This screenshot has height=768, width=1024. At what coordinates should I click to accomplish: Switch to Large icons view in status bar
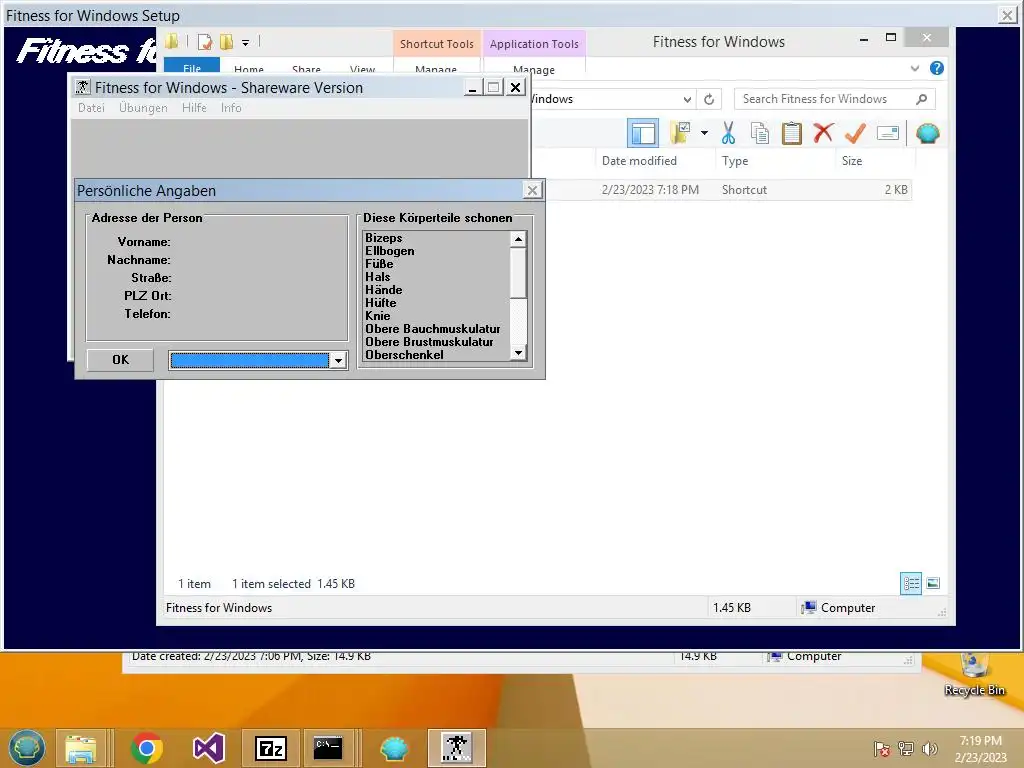(x=933, y=583)
